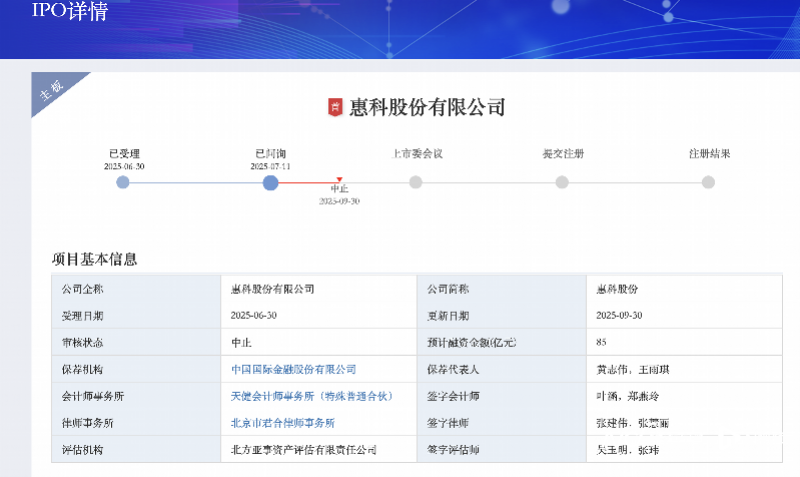Click the 项目基本信息 section heading
Viewport: 800px width, 477px height.
[x=94, y=259]
